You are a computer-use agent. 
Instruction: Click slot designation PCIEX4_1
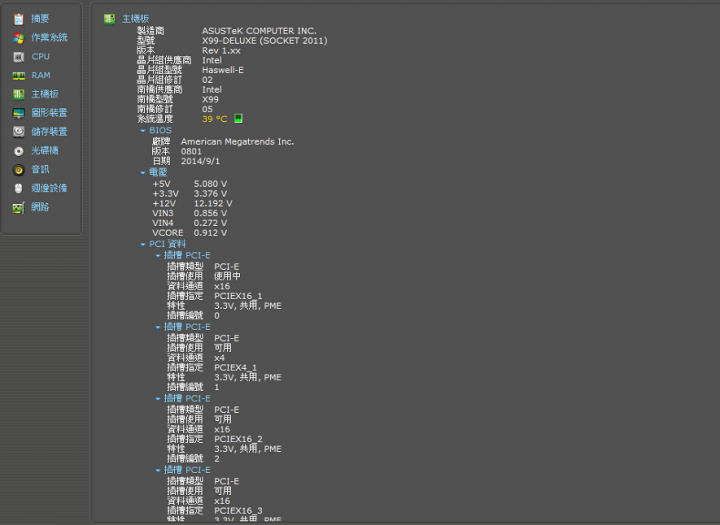tap(235, 367)
